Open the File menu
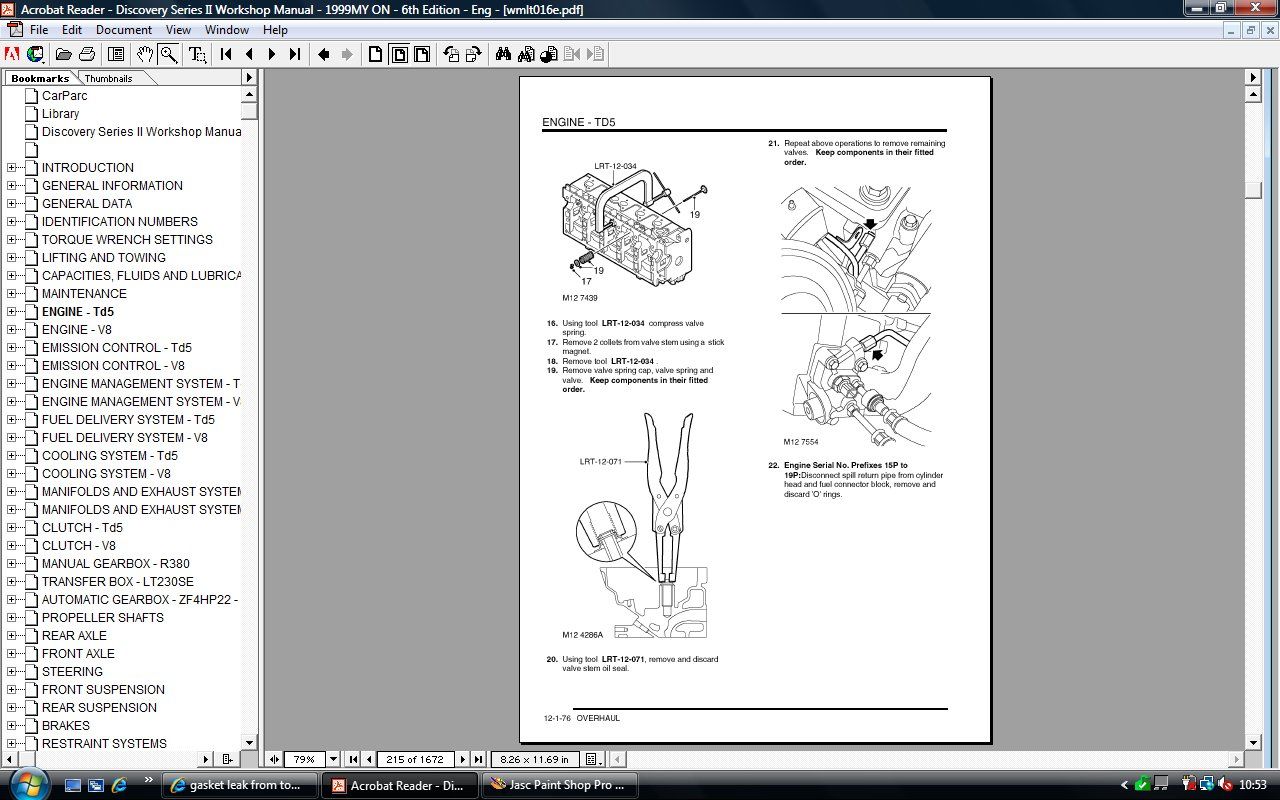This screenshot has width=1280, height=800. pos(38,30)
